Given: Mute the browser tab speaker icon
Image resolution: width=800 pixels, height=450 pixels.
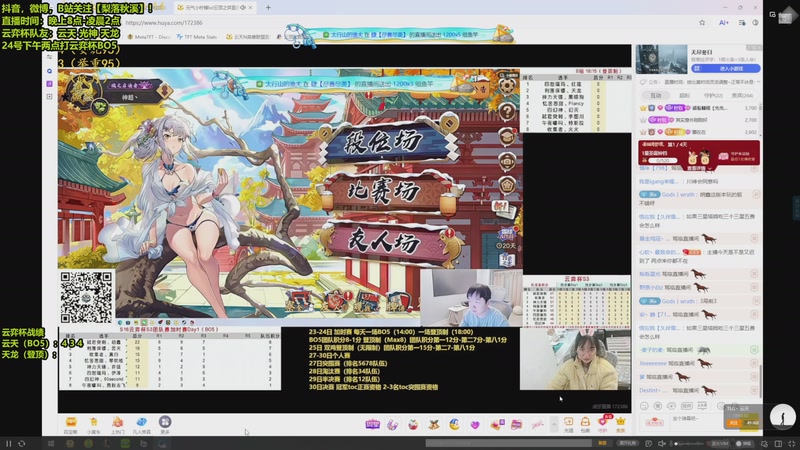Looking at the screenshot, I should pyautogui.click(x=243, y=8).
